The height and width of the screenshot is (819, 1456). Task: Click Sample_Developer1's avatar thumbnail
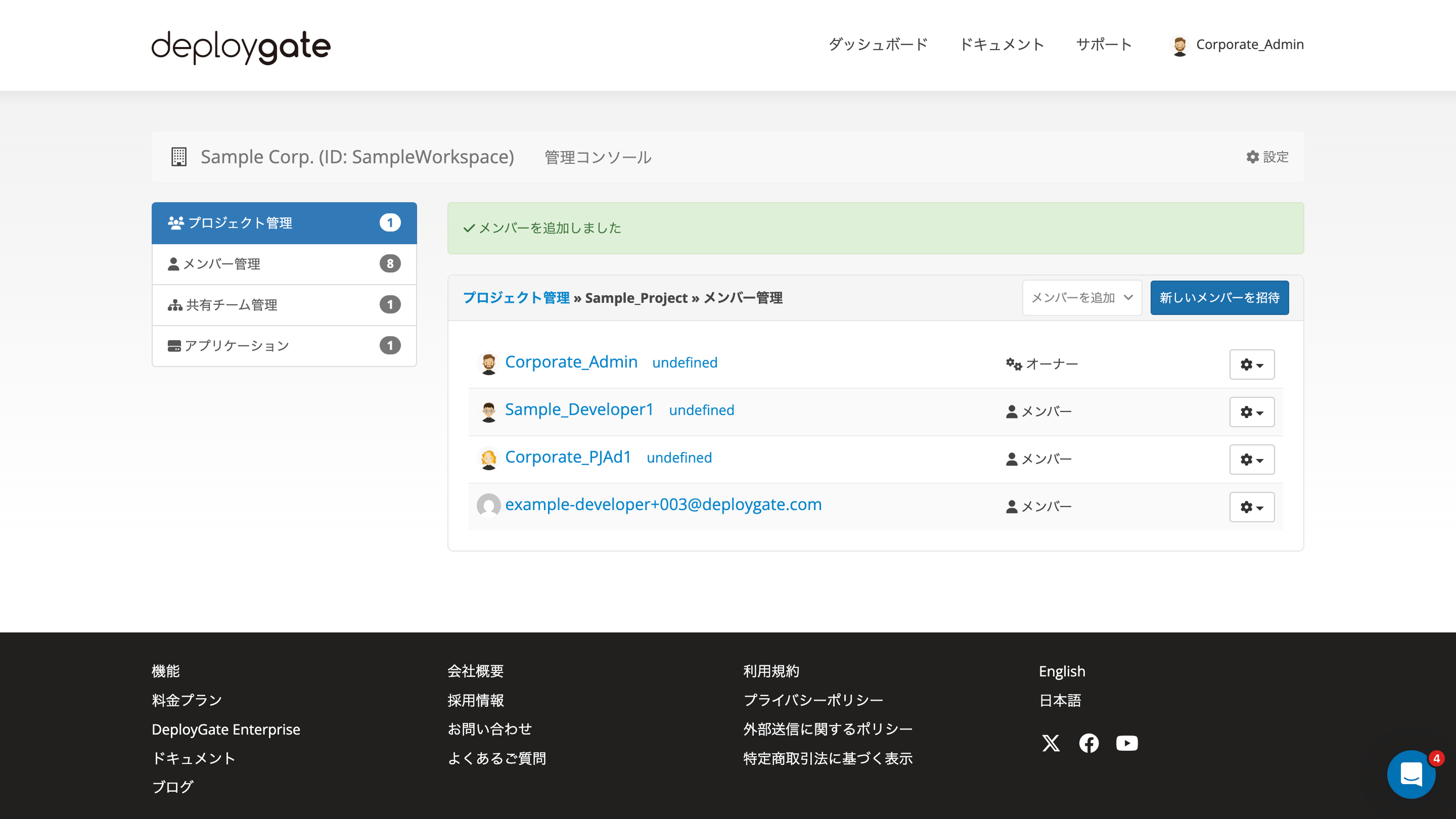[489, 411]
